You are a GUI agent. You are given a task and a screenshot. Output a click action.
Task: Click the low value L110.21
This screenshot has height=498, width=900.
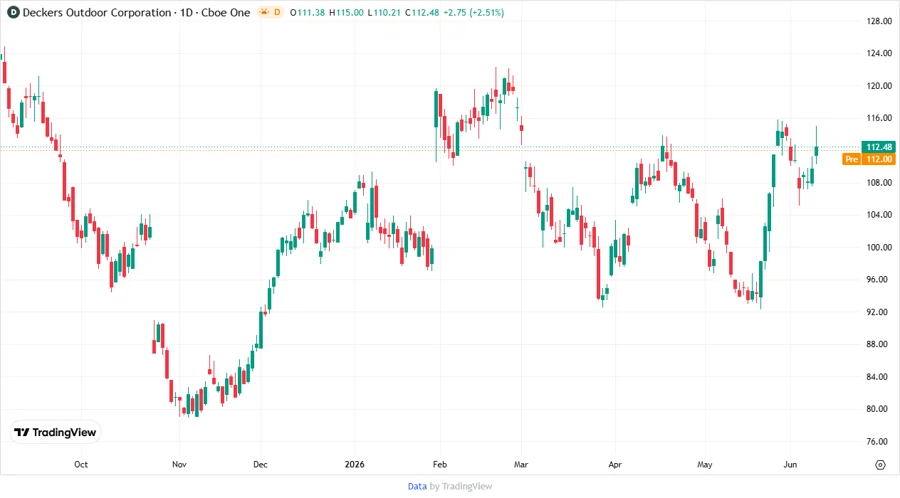384,12
